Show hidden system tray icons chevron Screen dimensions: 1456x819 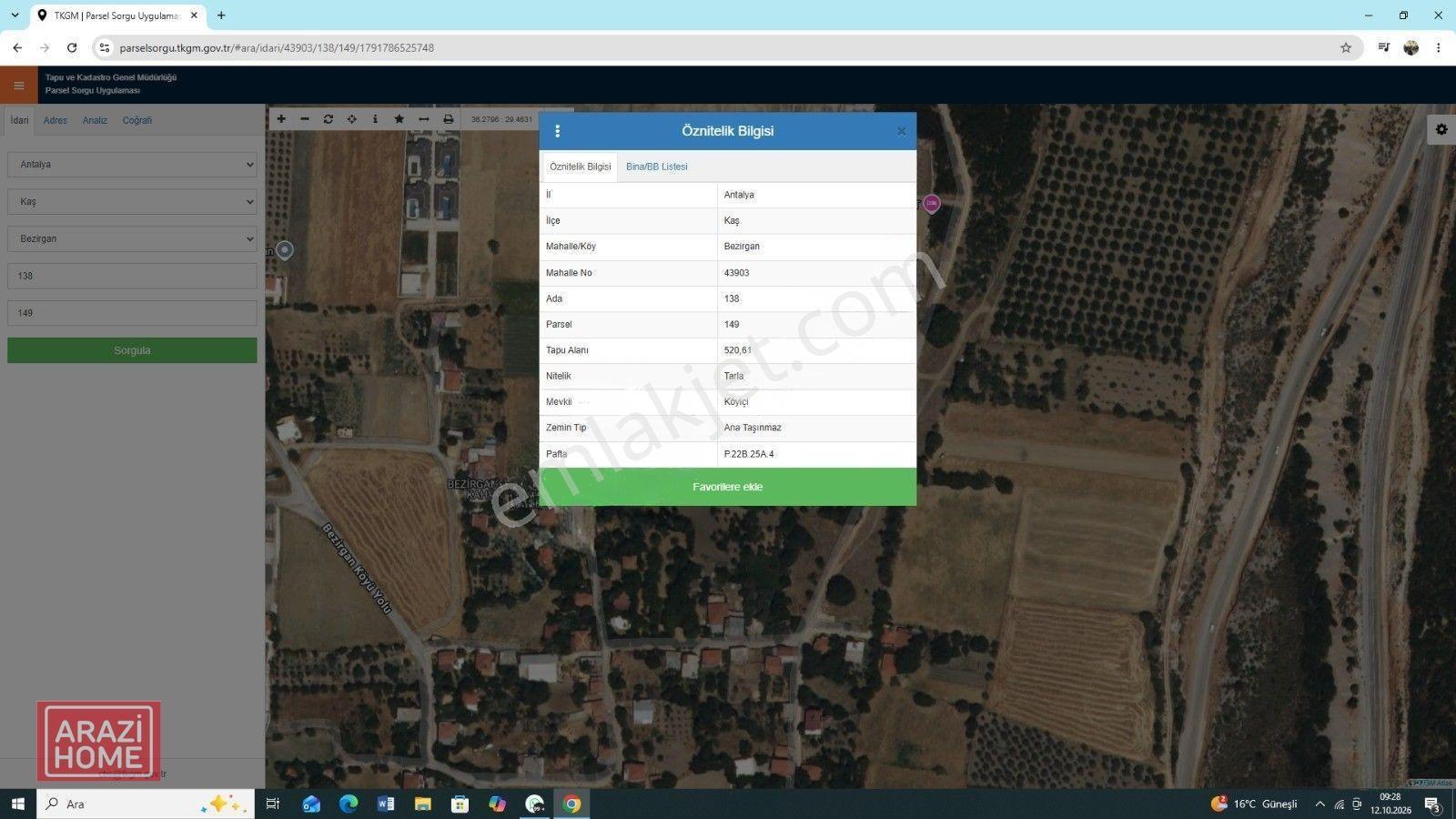coord(1320,804)
